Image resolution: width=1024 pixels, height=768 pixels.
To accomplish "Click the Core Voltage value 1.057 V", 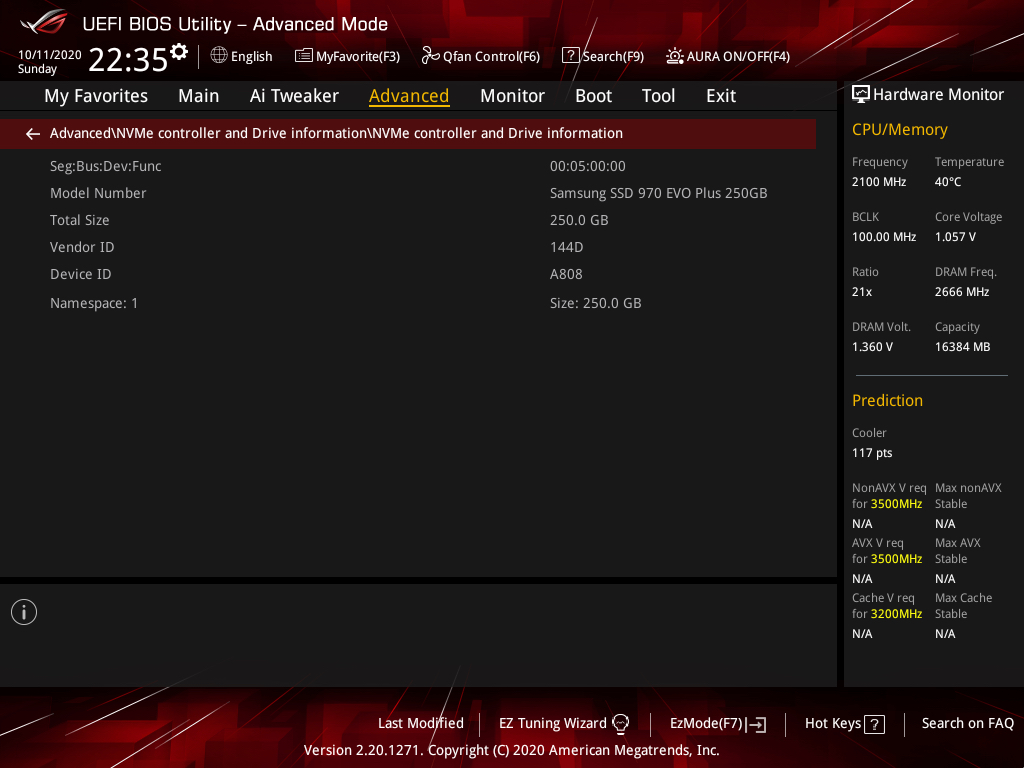I will point(955,236).
